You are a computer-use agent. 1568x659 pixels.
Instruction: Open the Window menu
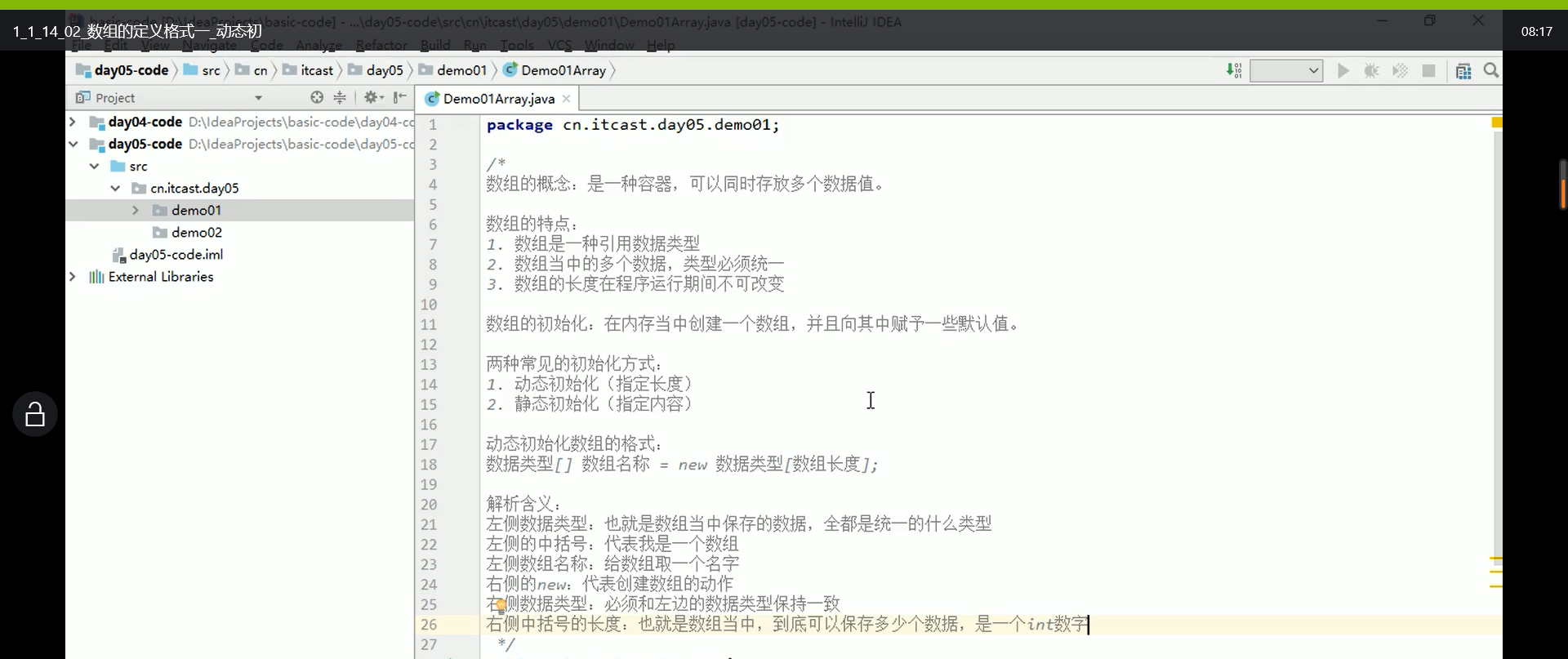pyautogui.click(x=609, y=45)
